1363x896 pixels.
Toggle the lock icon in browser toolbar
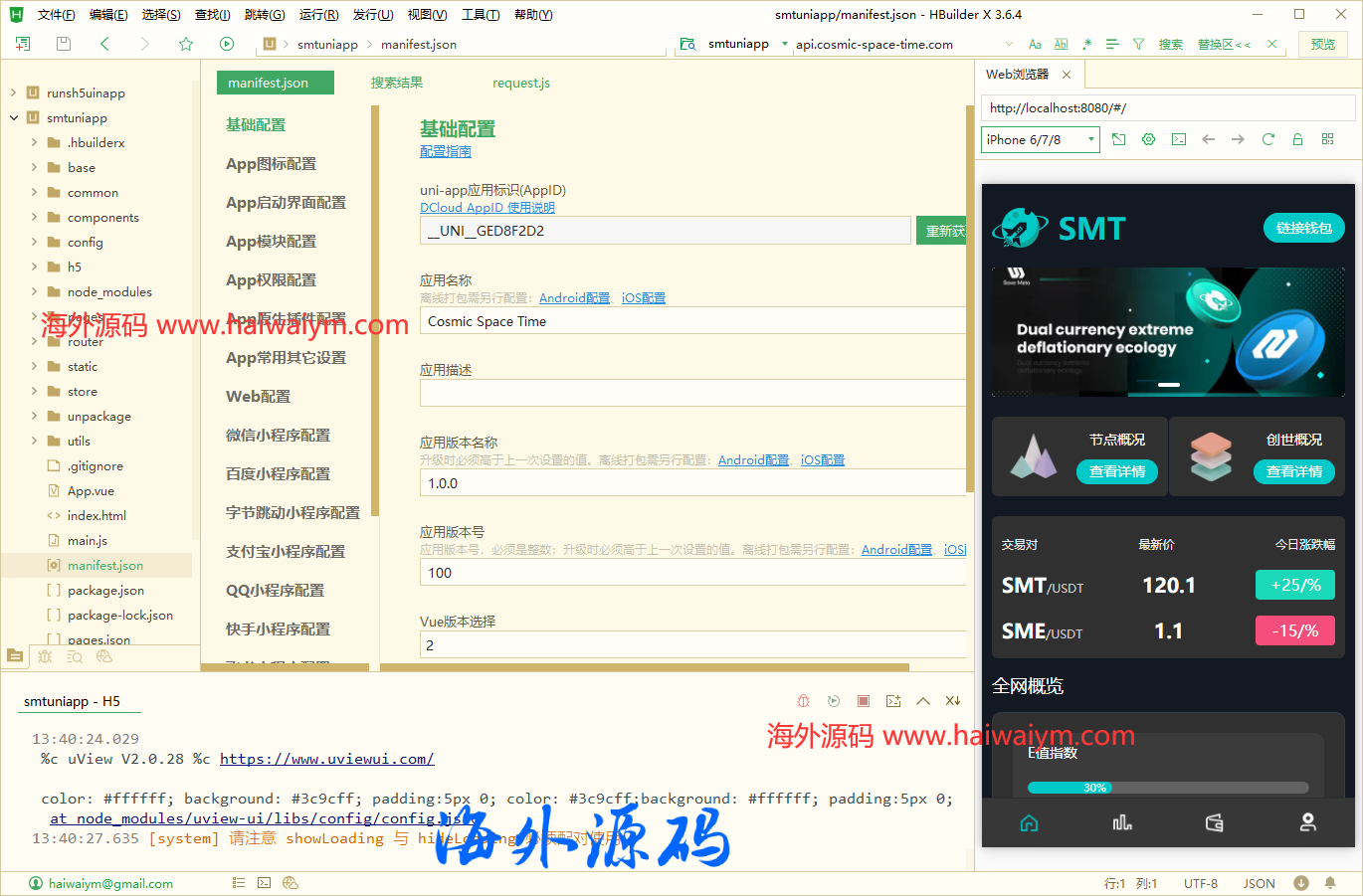[1297, 139]
